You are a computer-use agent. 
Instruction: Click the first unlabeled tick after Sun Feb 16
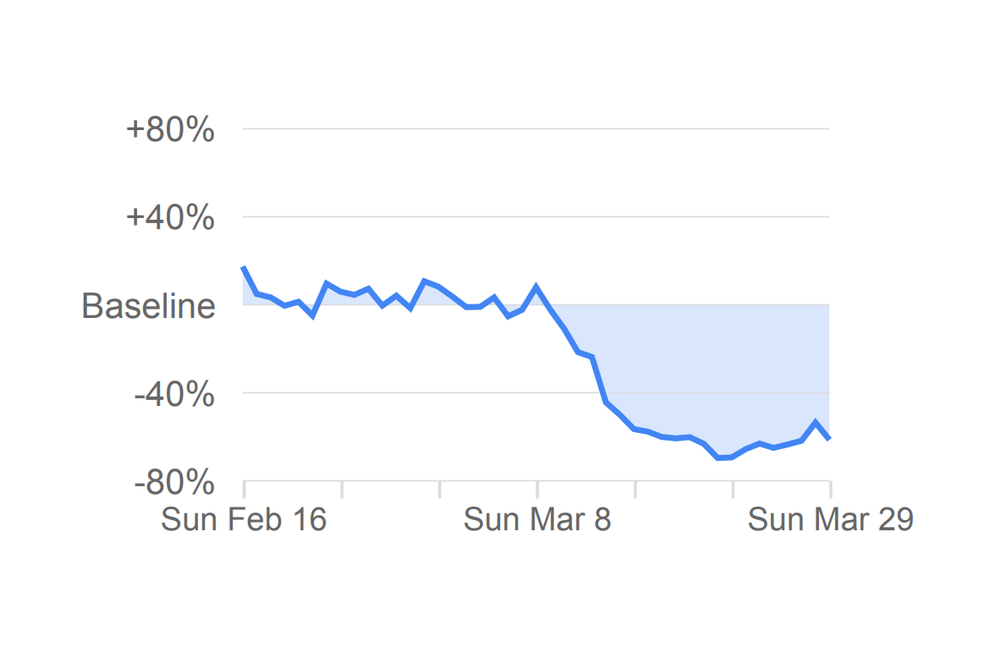click(342, 489)
